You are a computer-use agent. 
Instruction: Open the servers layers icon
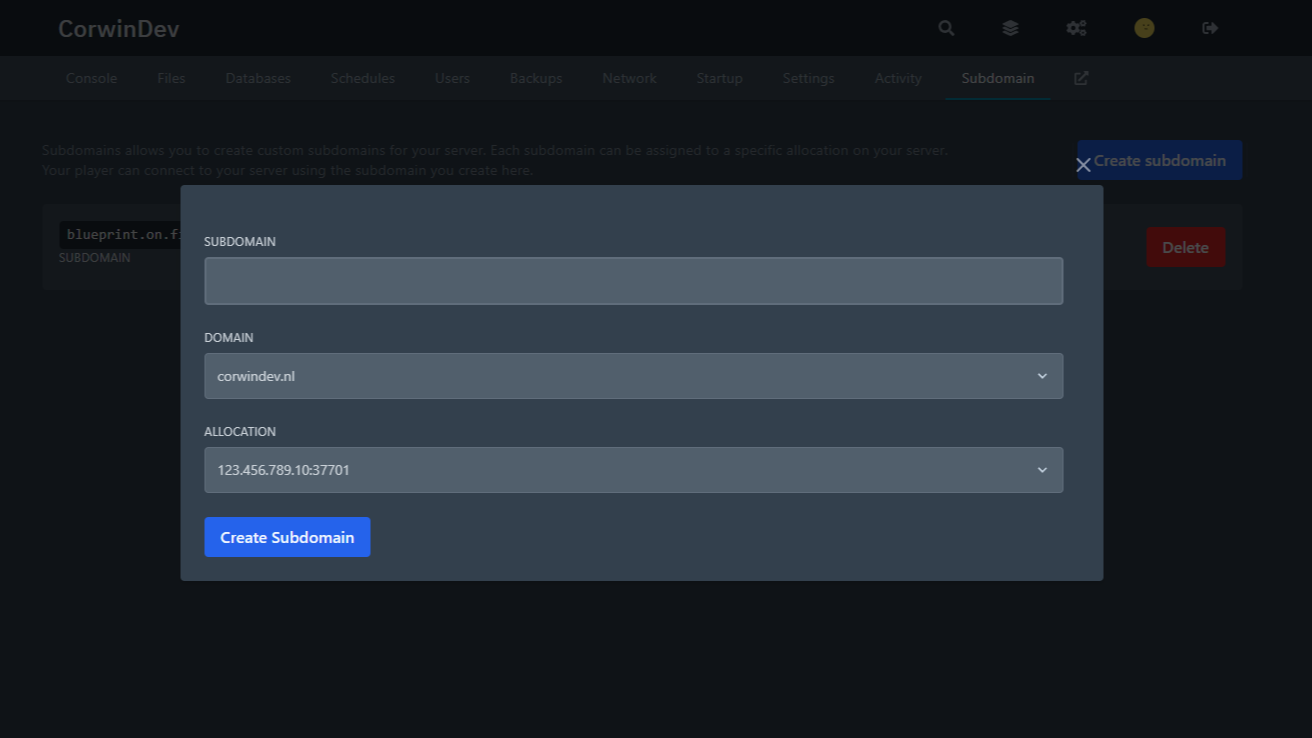(1010, 28)
